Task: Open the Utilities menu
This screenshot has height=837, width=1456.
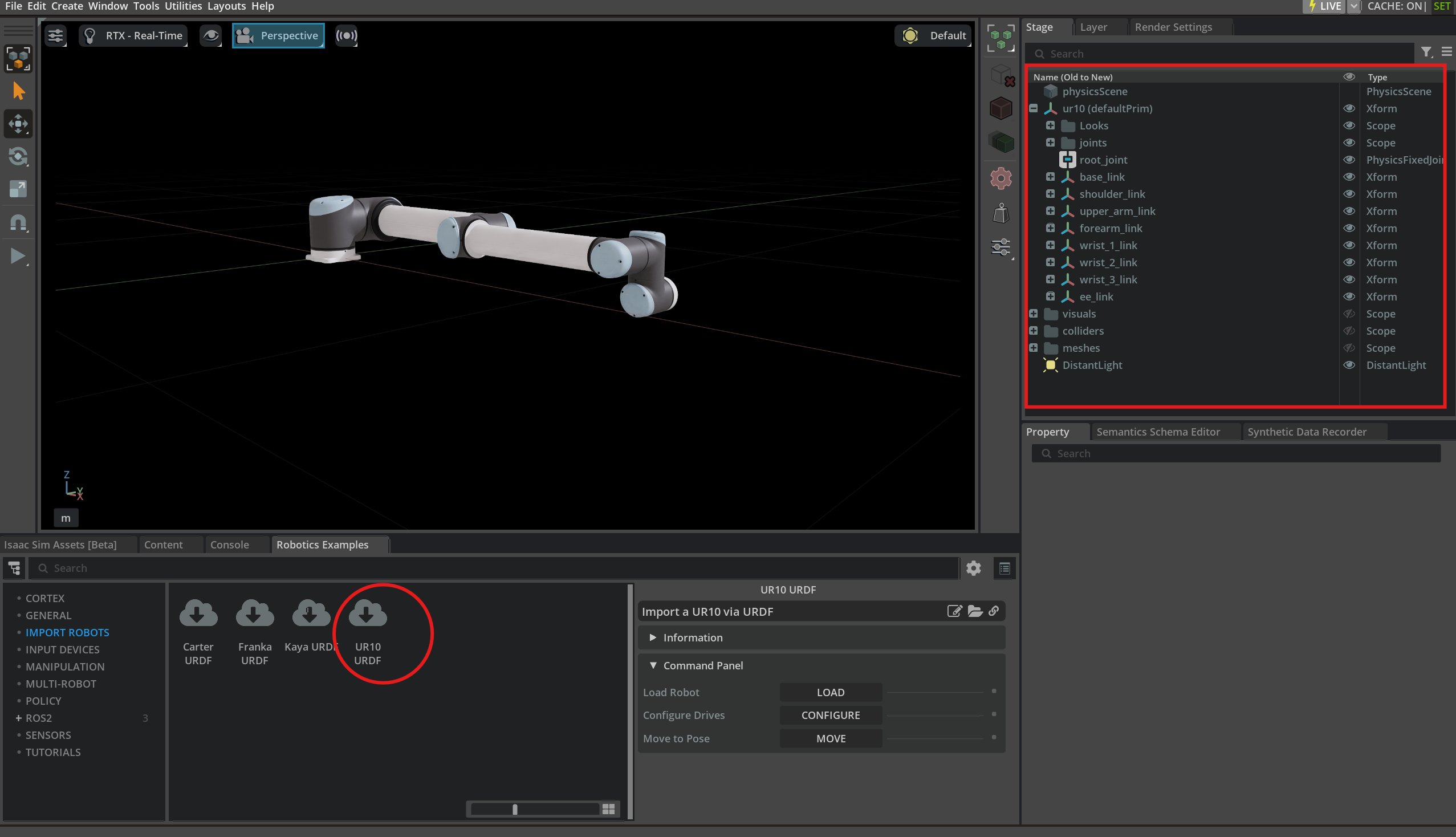Action: [183, 6]
